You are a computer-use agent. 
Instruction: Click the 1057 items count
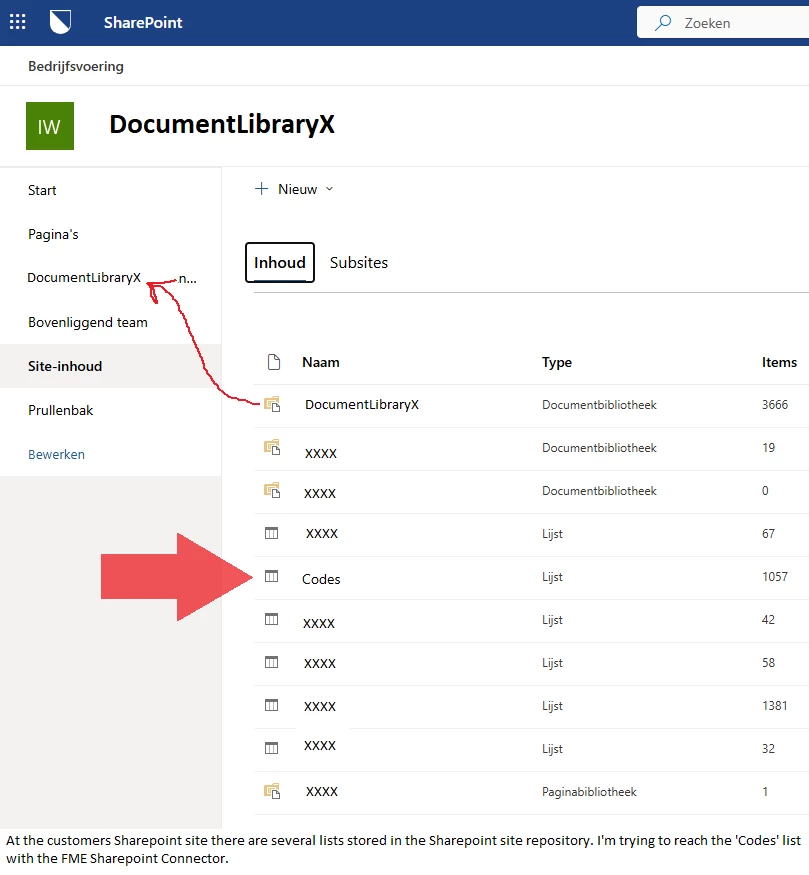pos(775,576)
